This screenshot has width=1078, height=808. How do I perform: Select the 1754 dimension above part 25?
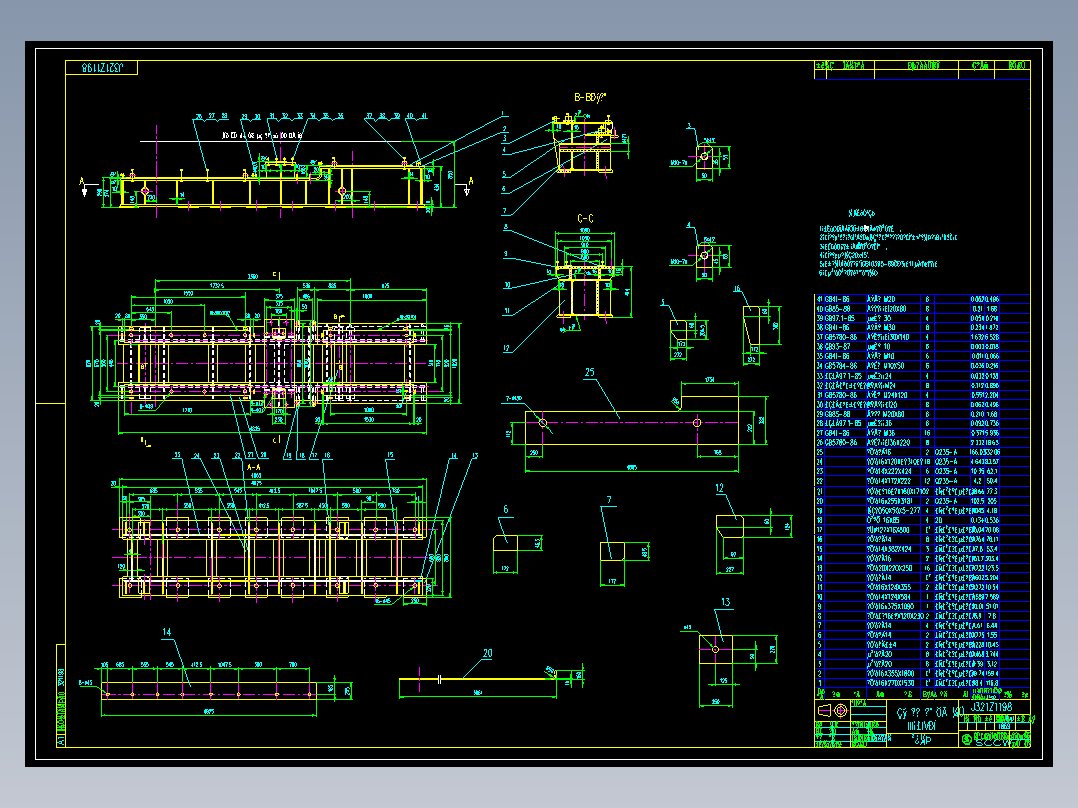coord(710,380)
